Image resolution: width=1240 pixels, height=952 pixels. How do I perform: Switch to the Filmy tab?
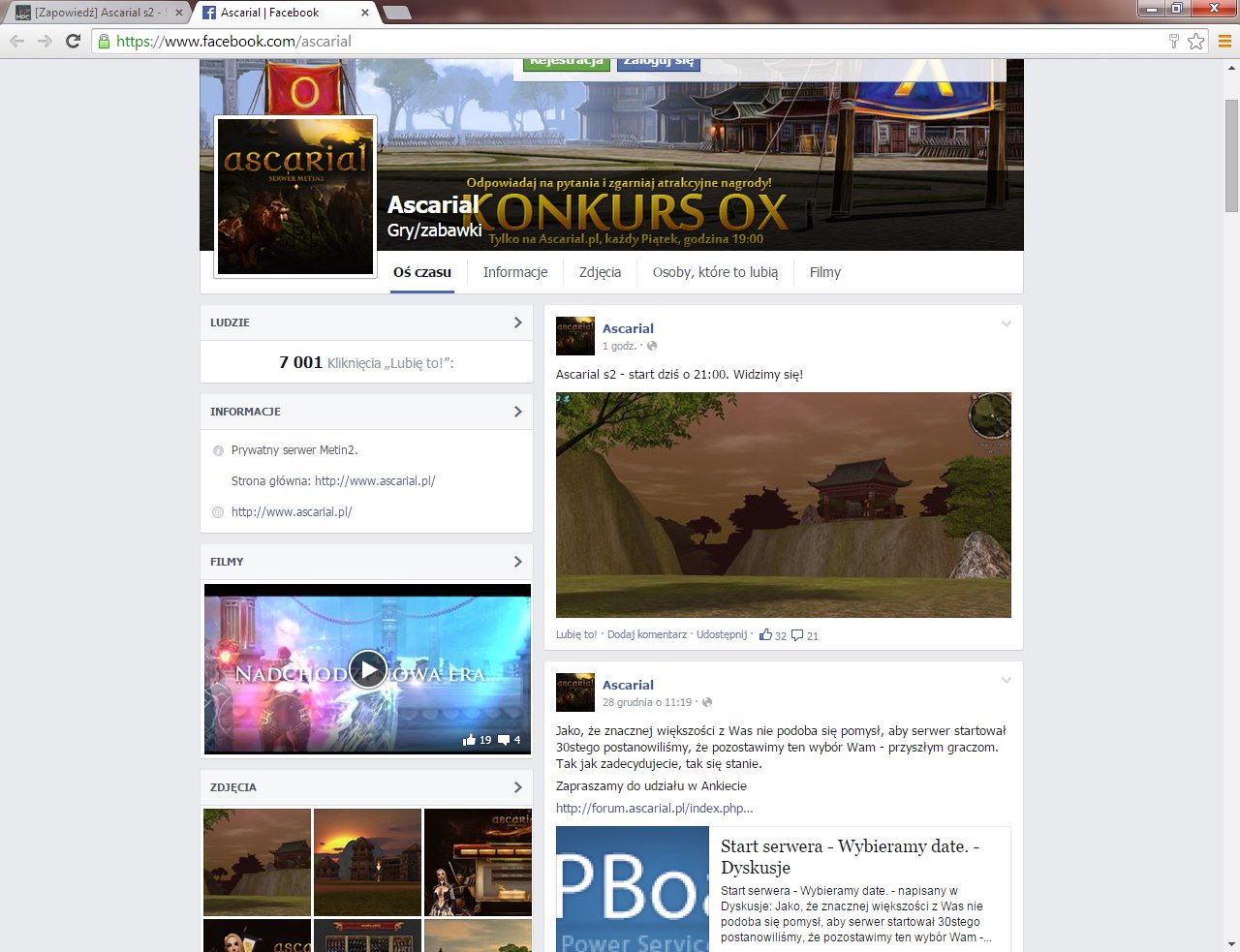[x=825, y=272]
